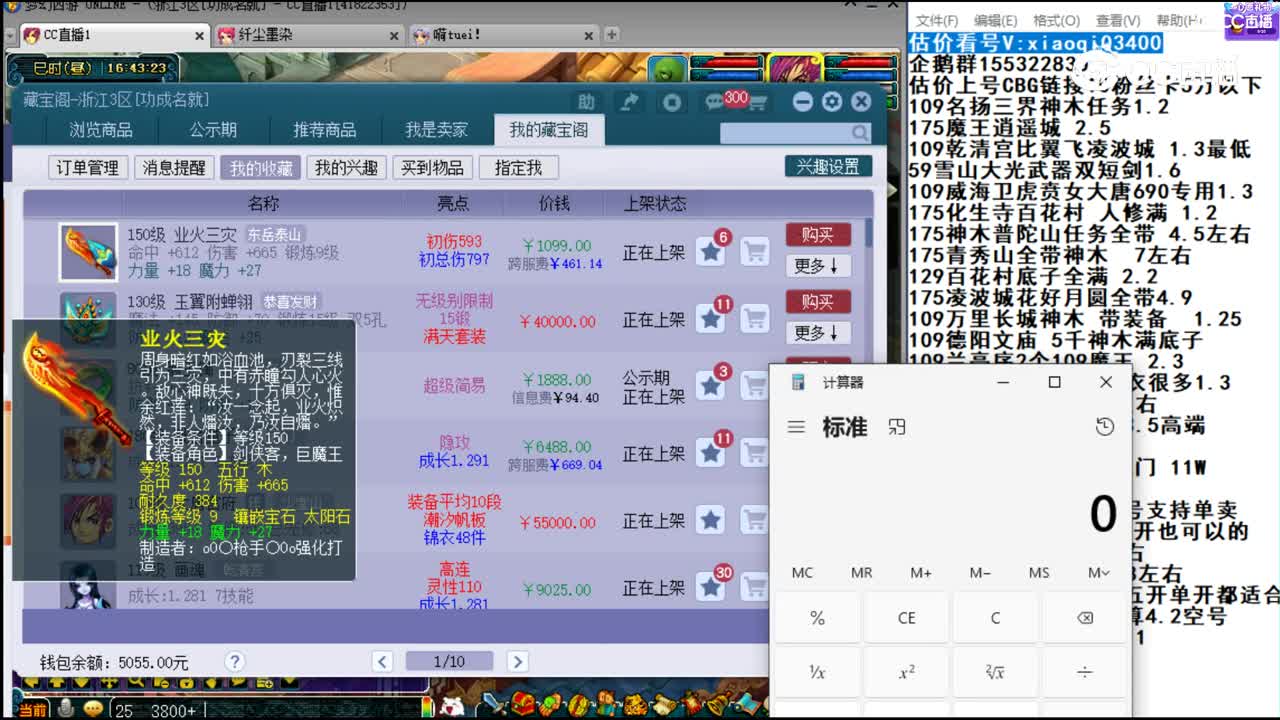Click the search magnifier icon
Viewport: 1280px width, 720px height.
pos(860,133)
